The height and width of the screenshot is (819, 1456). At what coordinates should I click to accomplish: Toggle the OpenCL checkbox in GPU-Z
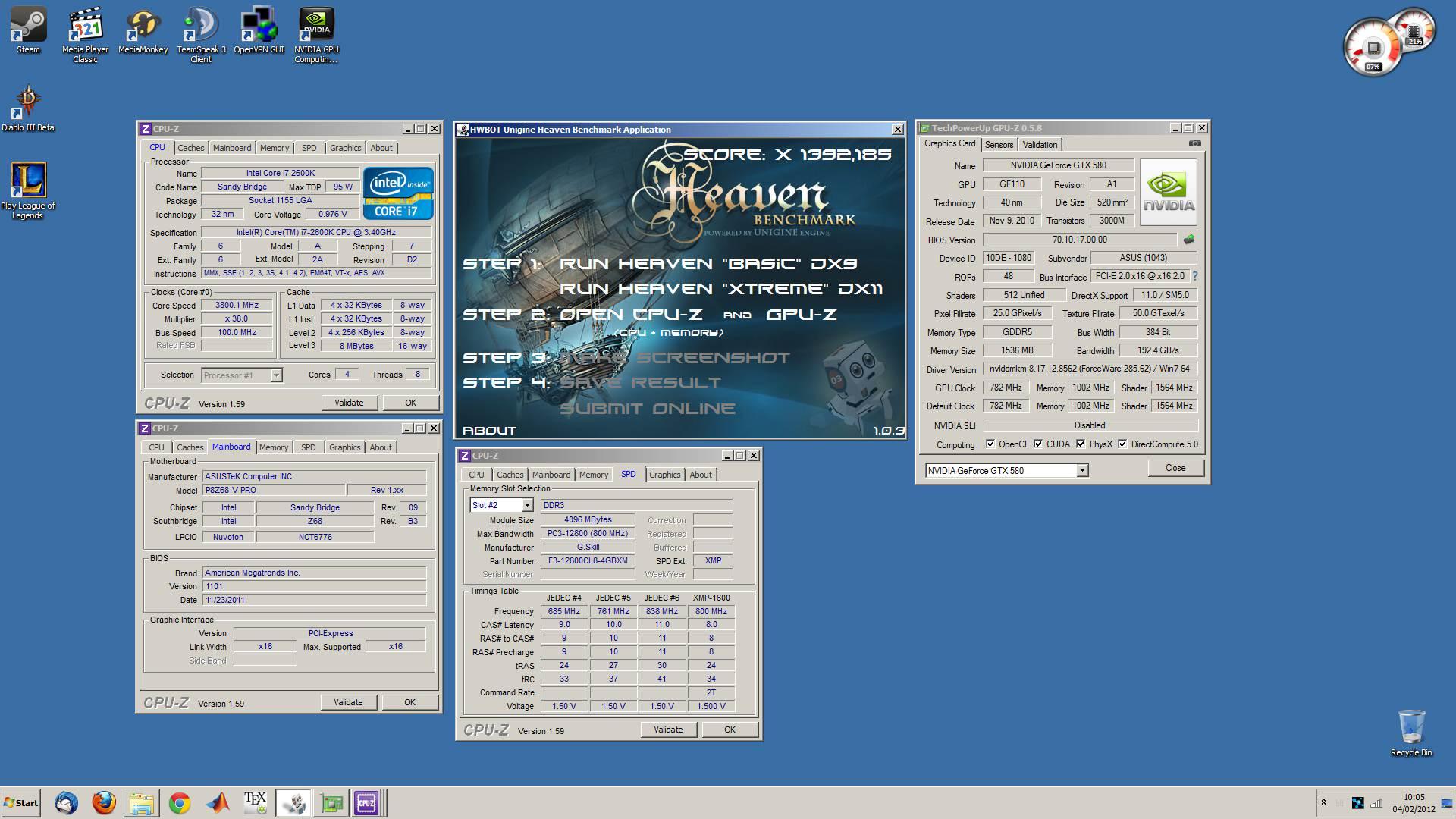[x=990, y=444]
